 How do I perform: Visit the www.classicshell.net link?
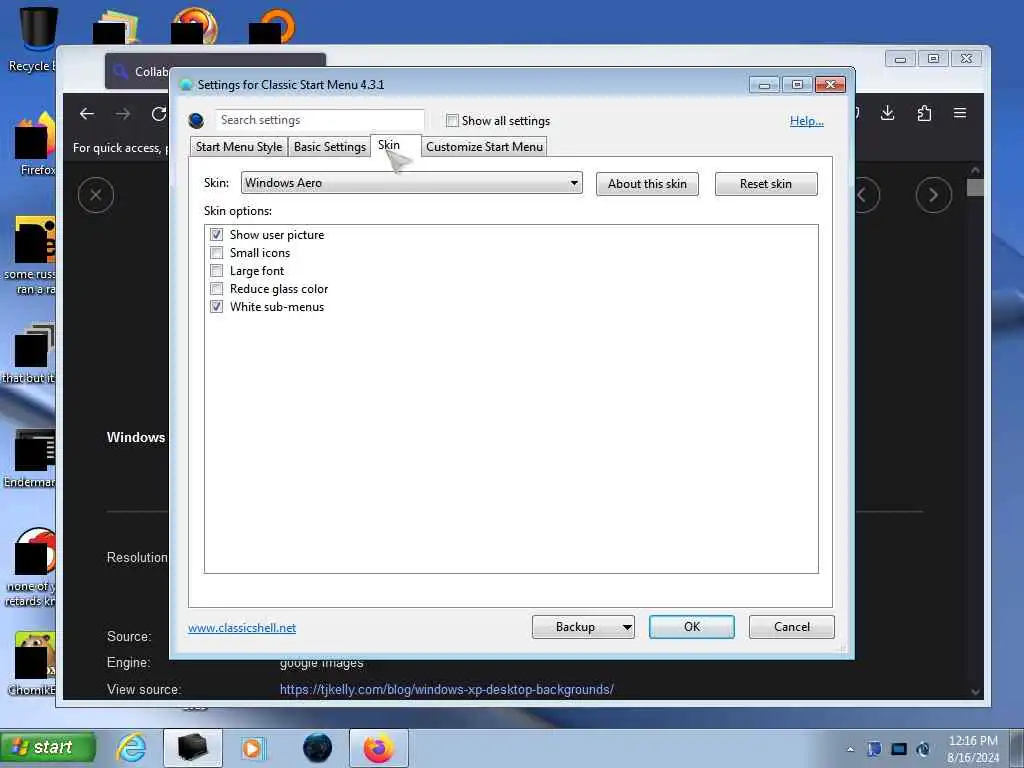[x=242, y=628]
